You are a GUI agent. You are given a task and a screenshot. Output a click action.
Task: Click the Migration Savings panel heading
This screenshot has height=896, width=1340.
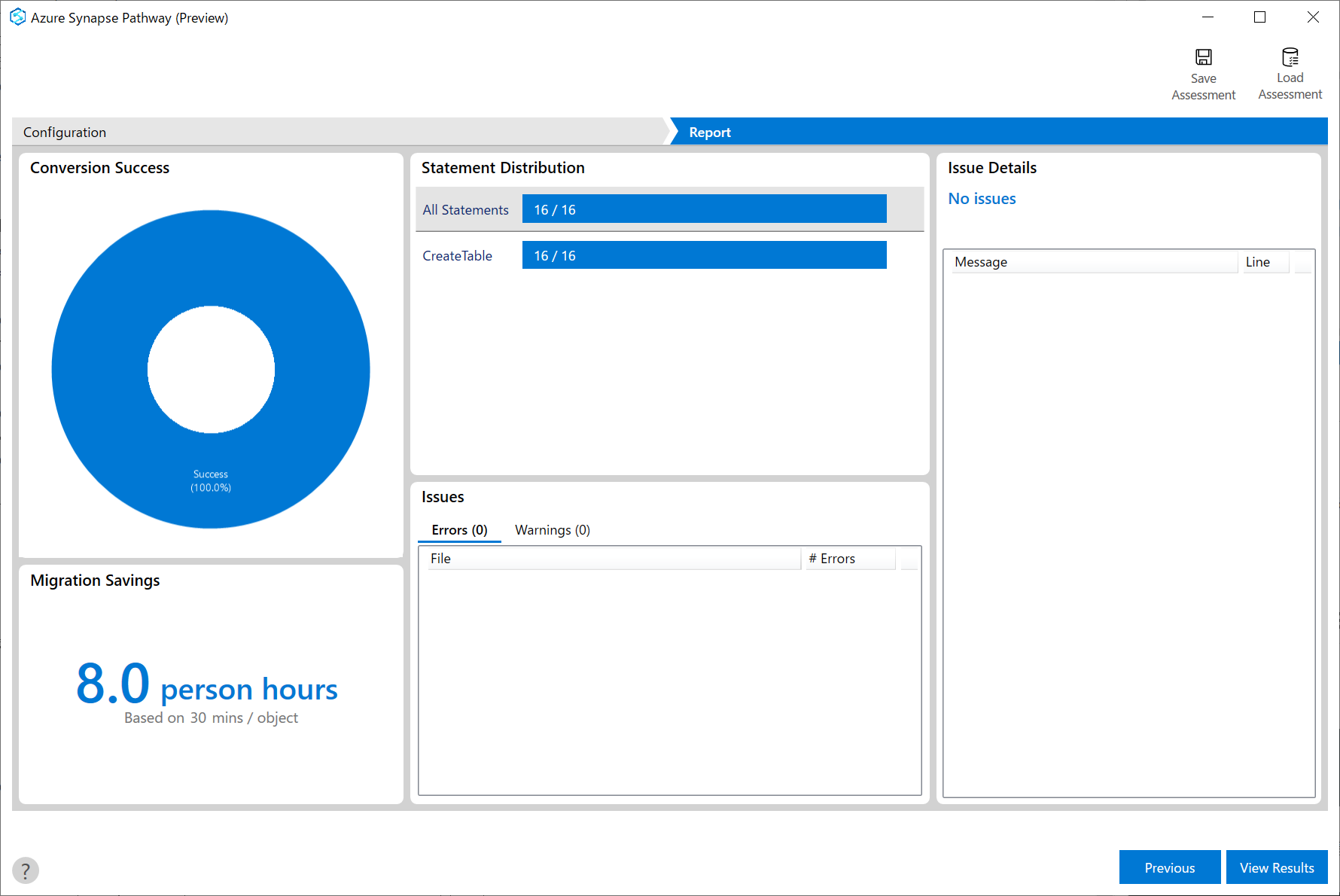[95, 581]
